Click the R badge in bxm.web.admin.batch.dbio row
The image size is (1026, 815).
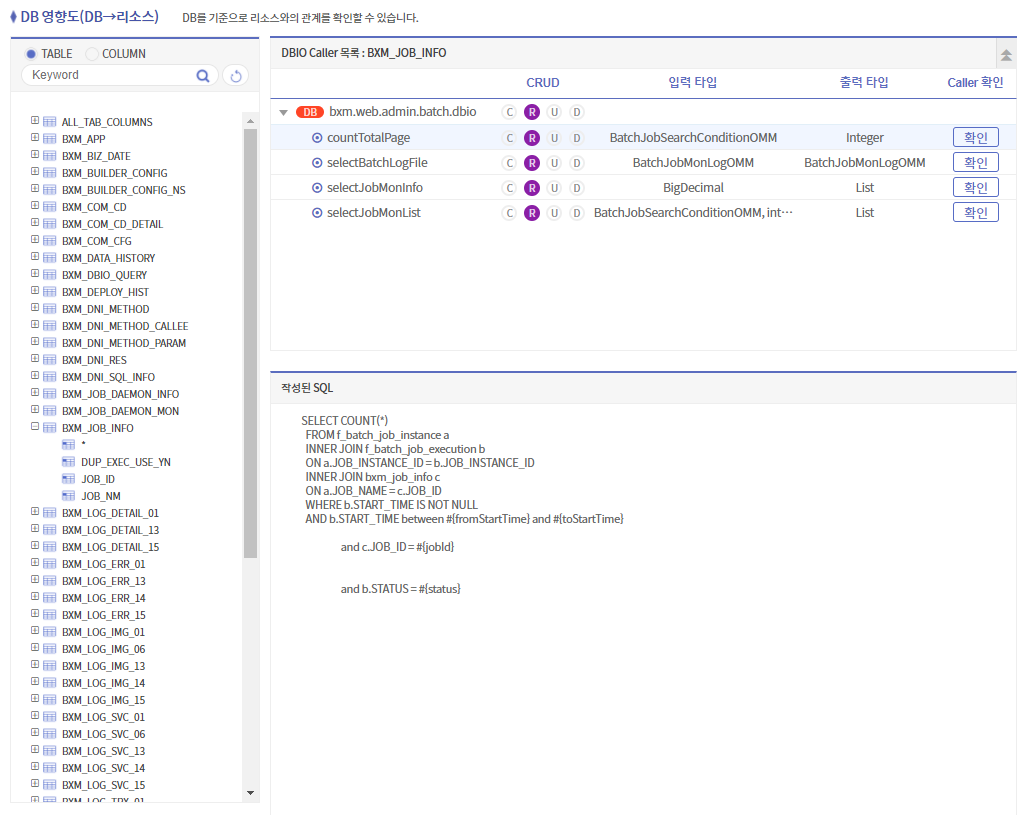pos(532,112)
